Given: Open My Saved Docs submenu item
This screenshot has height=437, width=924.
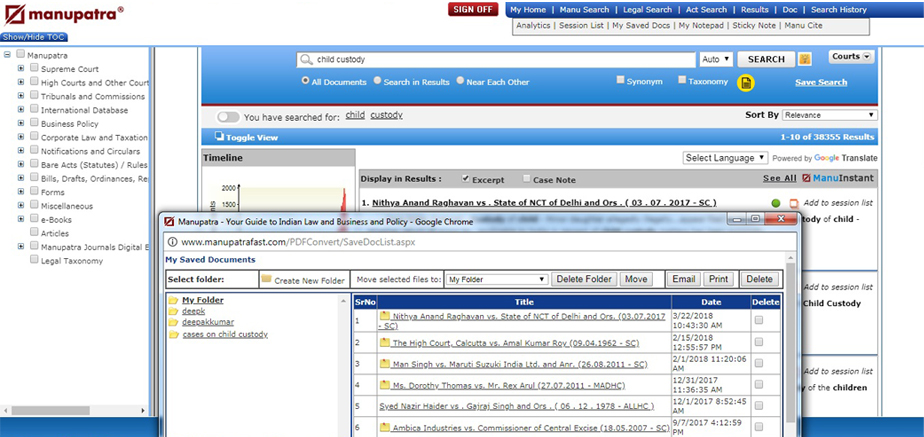Looking at the screenshot, I should (641, 25).
